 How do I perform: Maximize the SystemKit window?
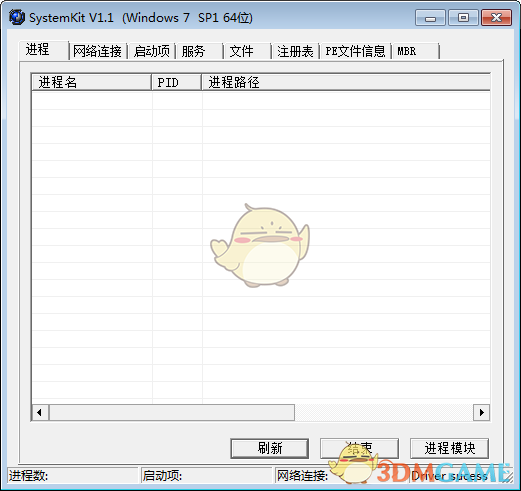pos(463,18)
